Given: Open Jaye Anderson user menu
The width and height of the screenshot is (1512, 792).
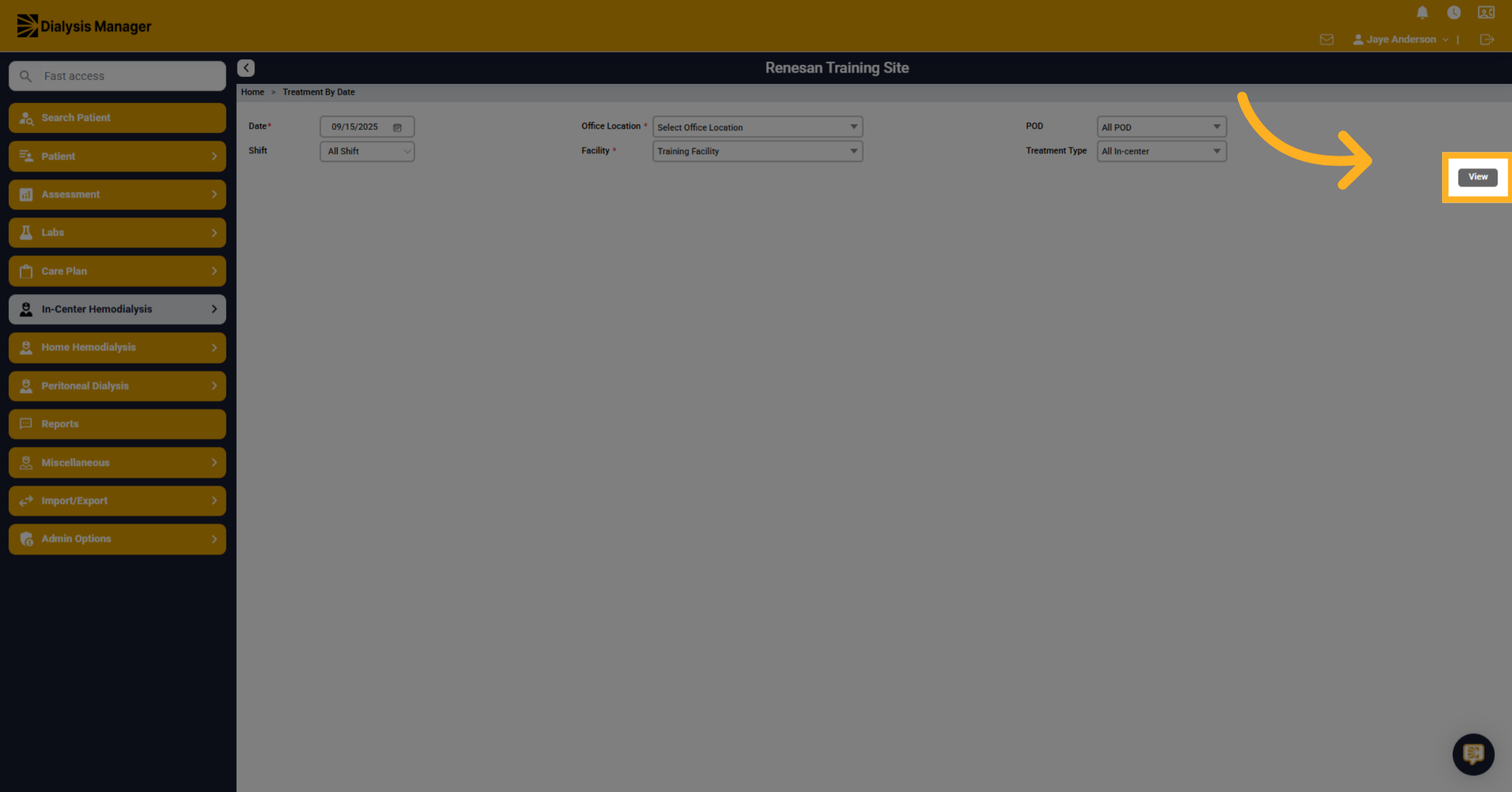Looking at the screenshot, I should pyautogui.click(x=1400, y=40).
